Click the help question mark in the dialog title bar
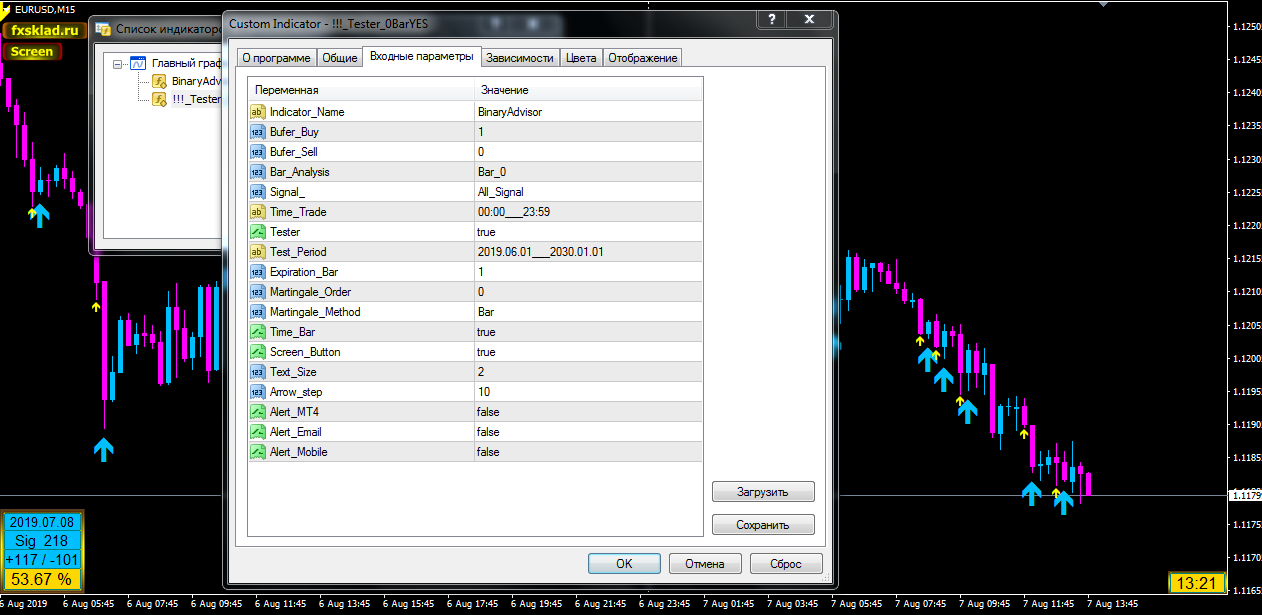 pyautogui.click(x=771, y=20)
